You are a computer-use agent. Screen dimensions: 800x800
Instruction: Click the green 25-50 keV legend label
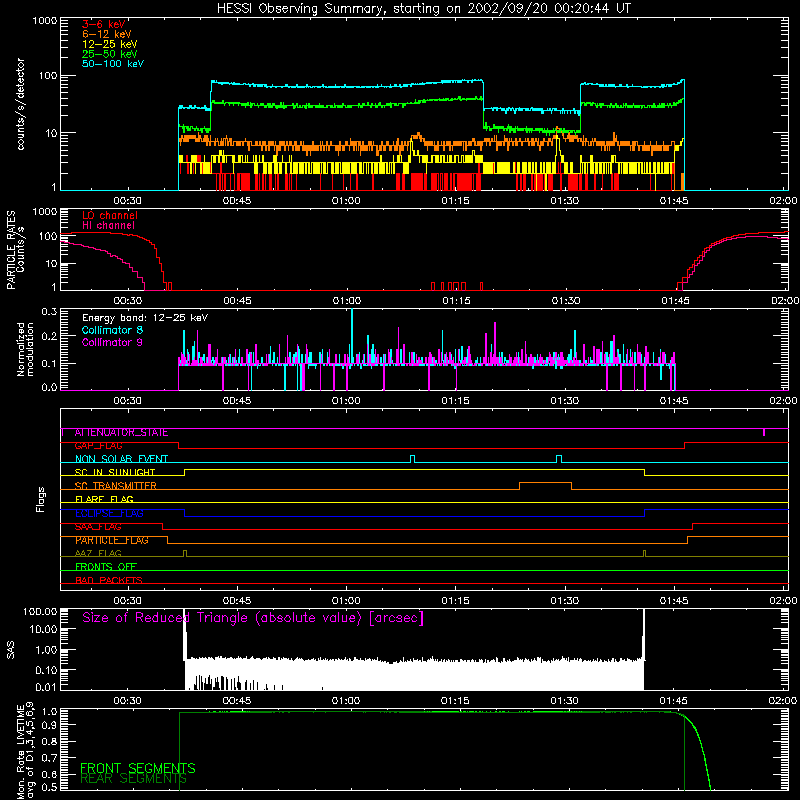(x=110, y=54)
